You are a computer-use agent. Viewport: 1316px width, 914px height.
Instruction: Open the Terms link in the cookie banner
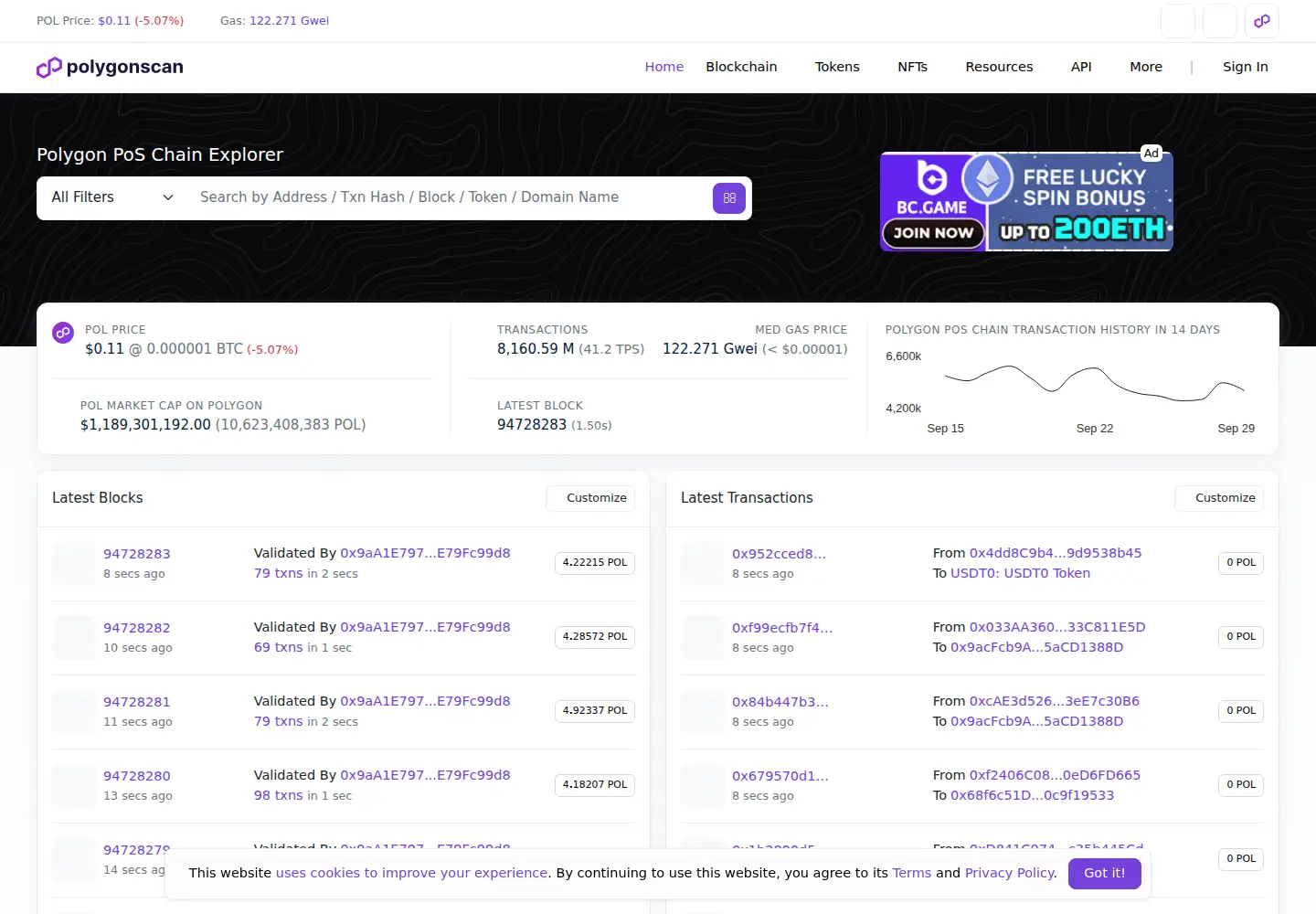[912, 873]
